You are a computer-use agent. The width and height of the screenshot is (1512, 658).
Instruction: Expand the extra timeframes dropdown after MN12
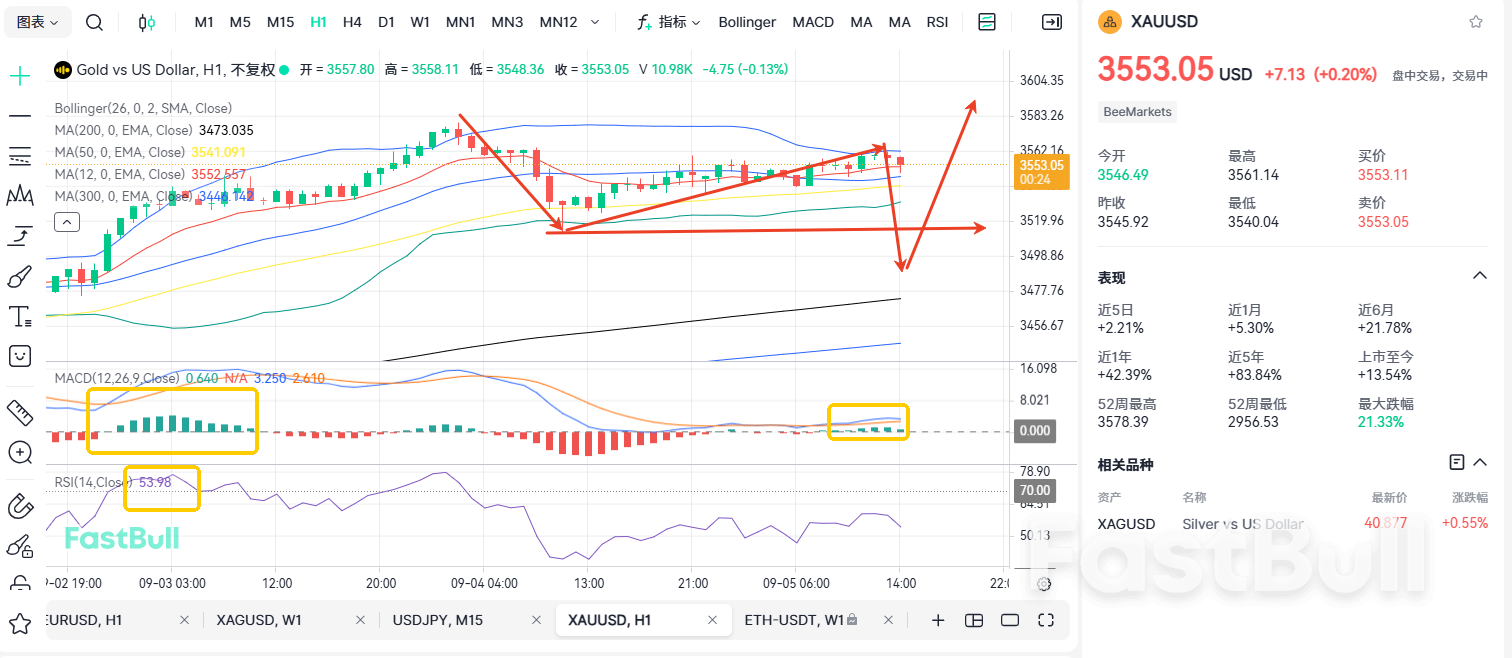(593, 21)
